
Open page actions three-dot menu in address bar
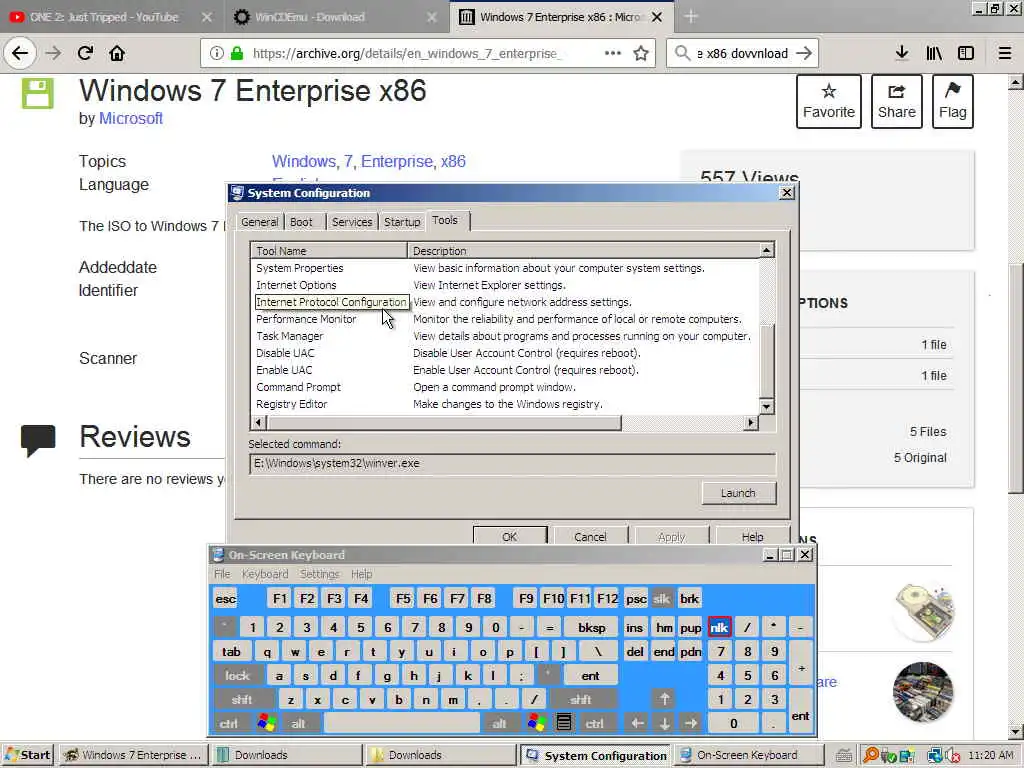pos(613,53)
